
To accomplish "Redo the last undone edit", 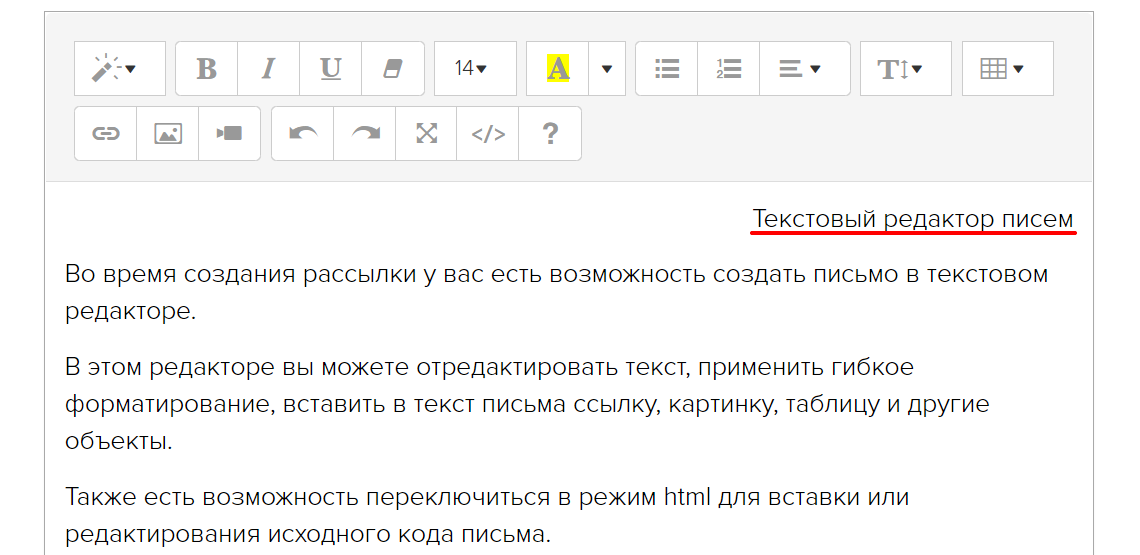I will click(365, 134).
